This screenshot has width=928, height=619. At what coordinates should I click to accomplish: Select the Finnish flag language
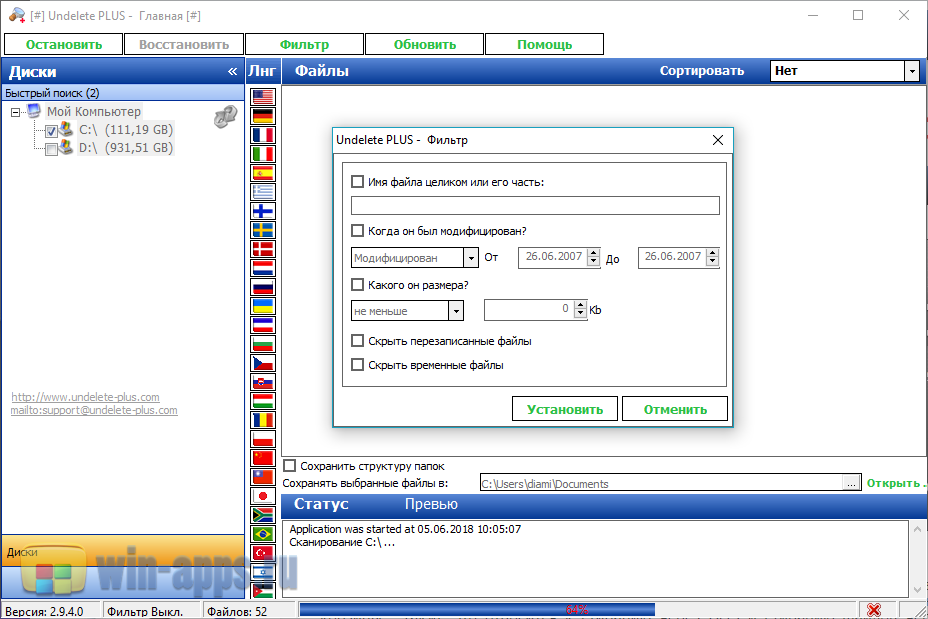[x=263, y=211]
